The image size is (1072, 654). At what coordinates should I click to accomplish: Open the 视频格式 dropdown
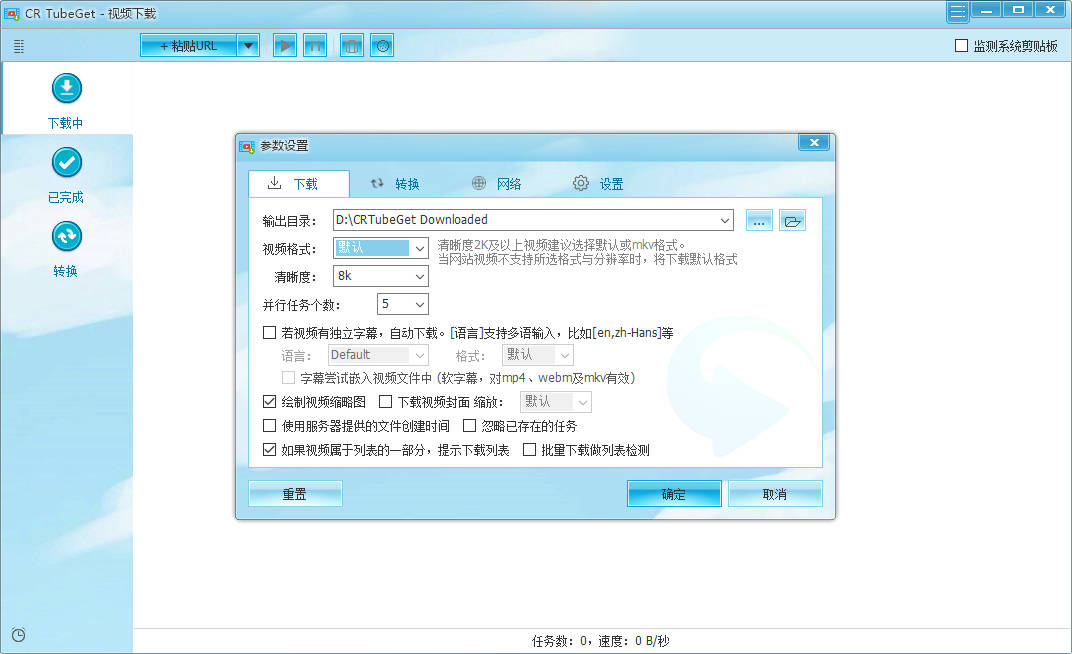pyautogui.click(x=420, y=248)
